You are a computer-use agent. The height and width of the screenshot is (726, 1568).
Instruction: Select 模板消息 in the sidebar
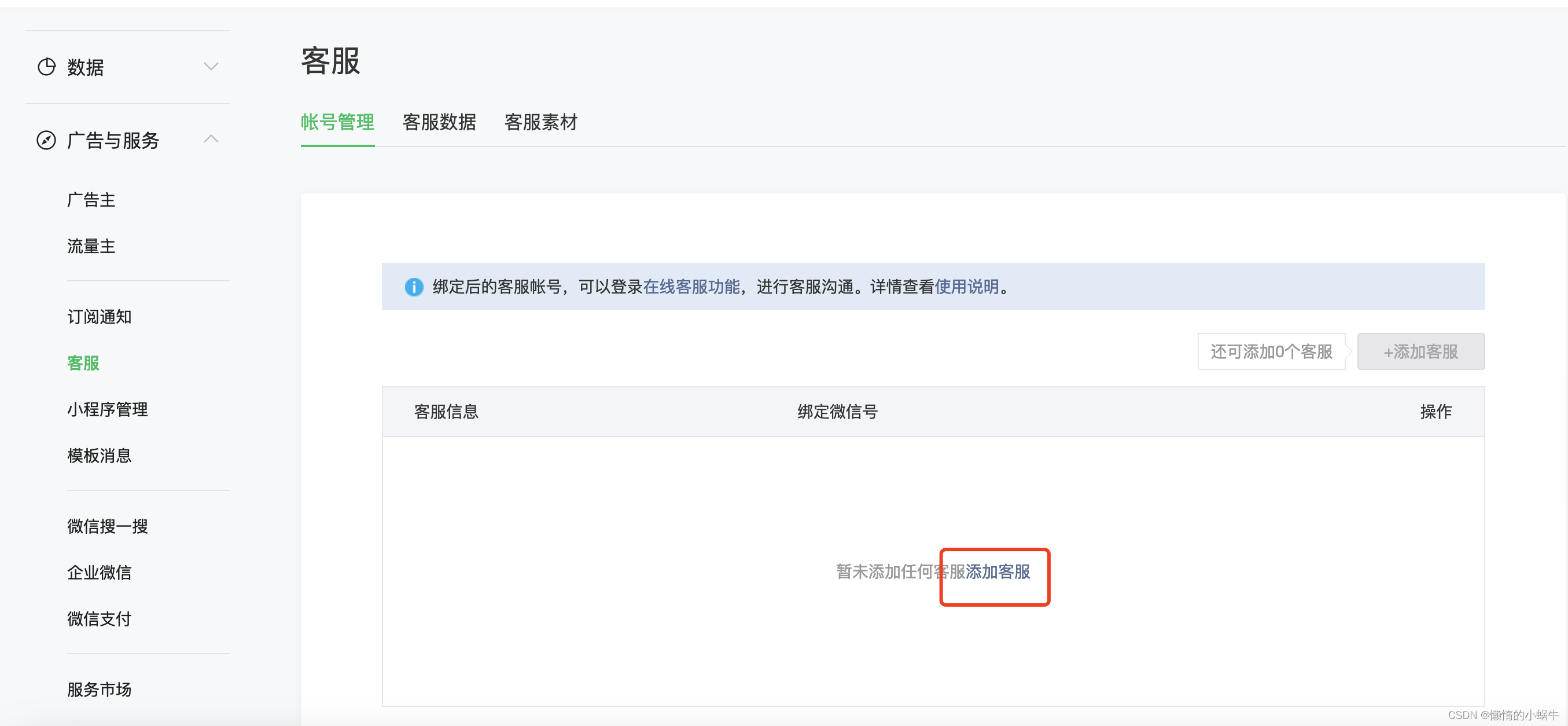click(99, 456)
